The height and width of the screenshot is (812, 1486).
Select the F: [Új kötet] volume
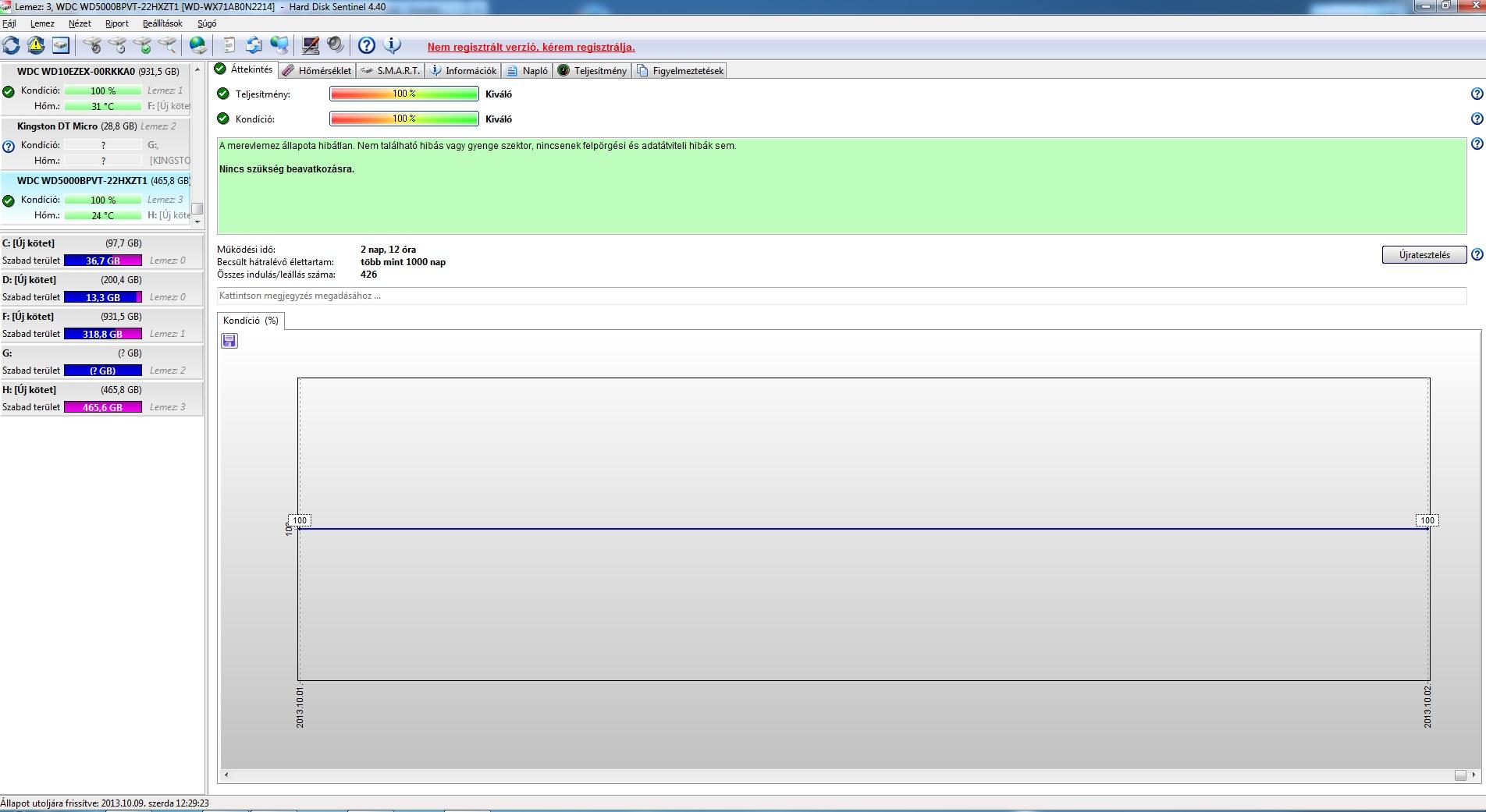(x=101, y=325)
